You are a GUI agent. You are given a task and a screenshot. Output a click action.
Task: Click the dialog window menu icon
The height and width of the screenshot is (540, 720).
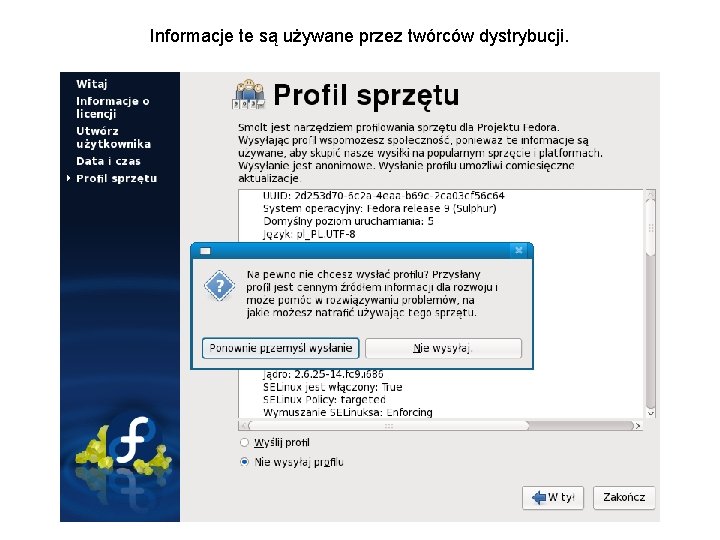point(205,251)
